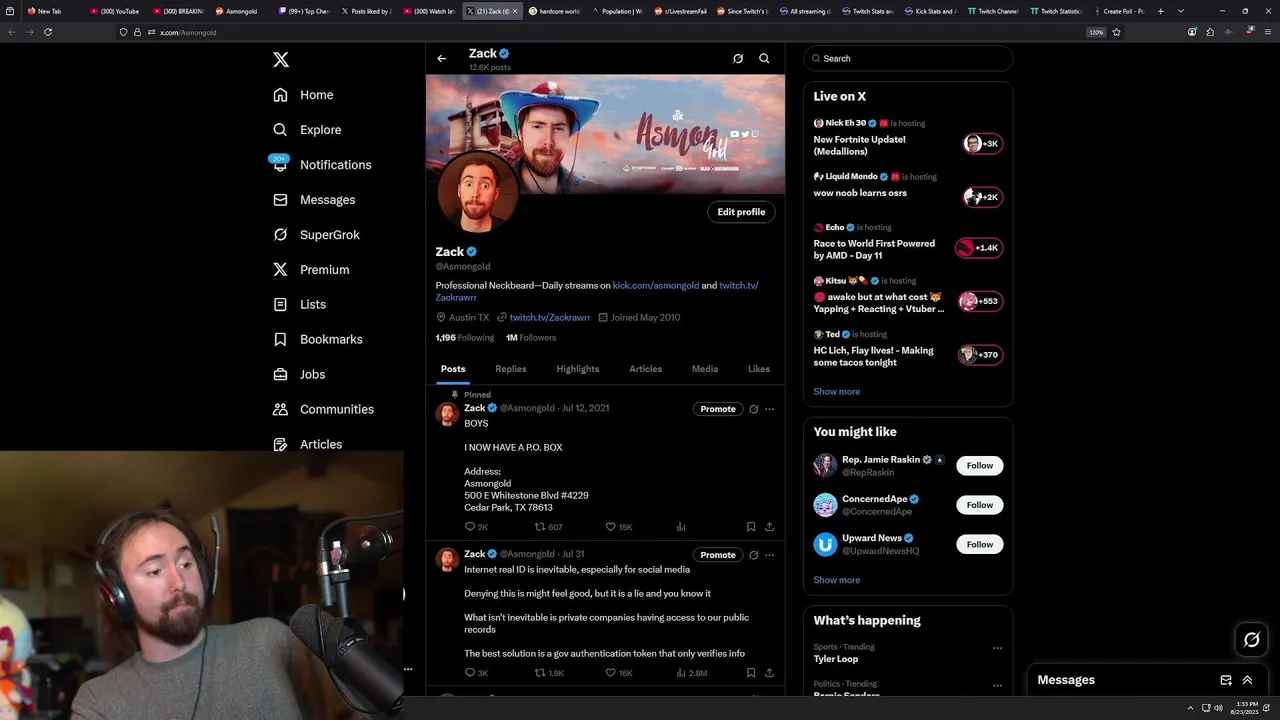Click the Edit profile button

pos(741,212)
